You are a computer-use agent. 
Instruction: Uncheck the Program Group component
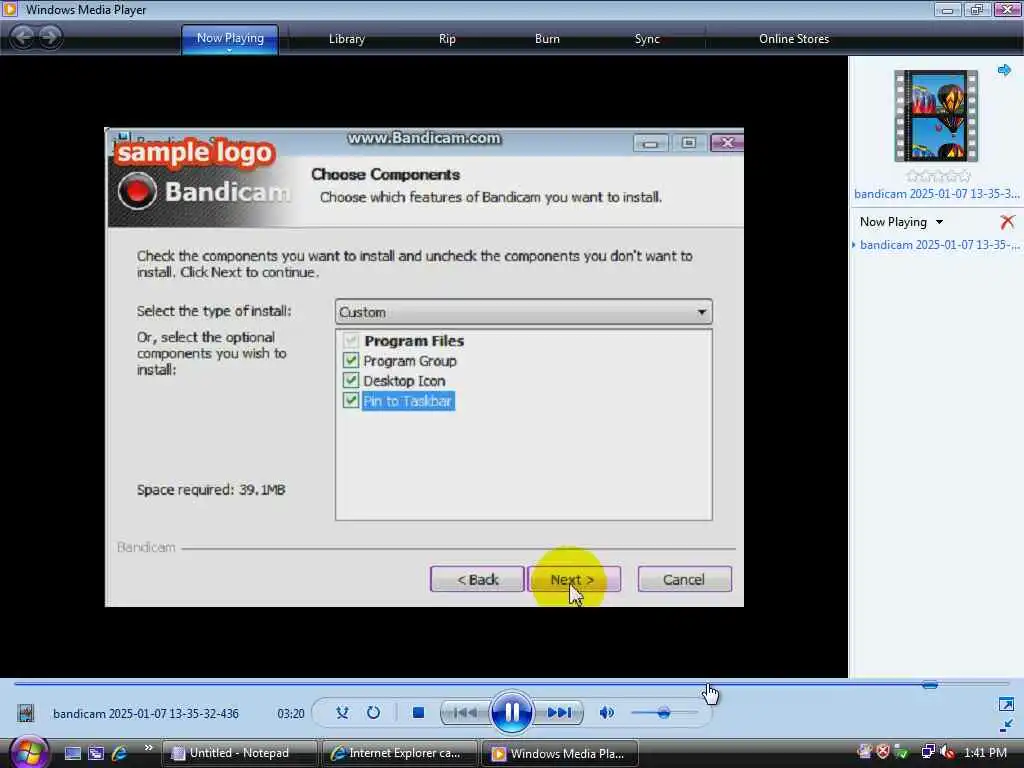tap(351, 360)
